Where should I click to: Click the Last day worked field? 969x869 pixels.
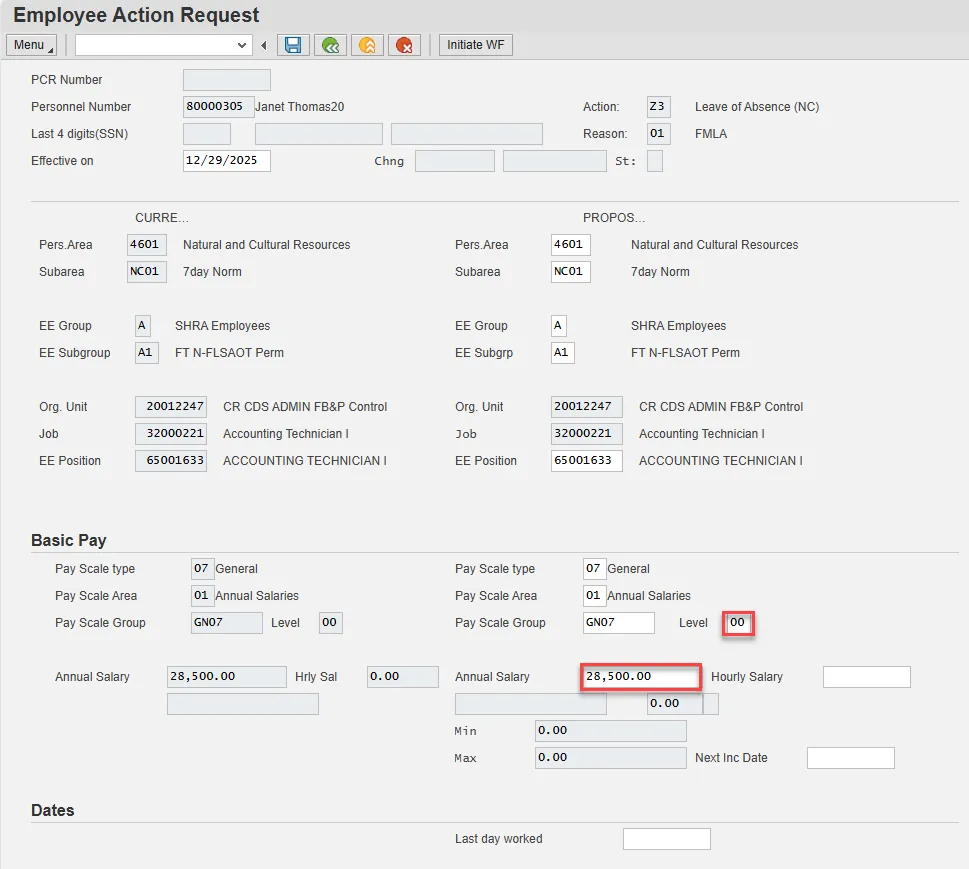tap(666, 839)
